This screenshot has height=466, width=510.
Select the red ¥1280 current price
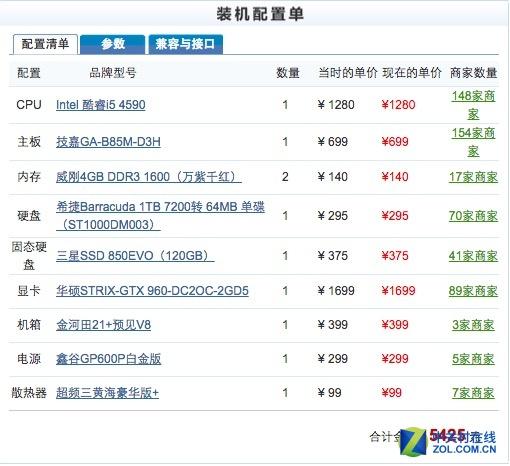[x=398, y=105]
